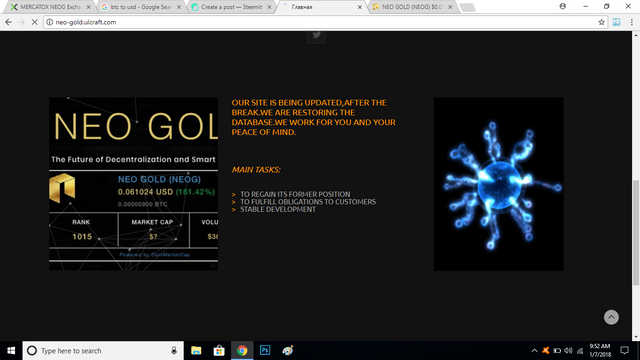The width and height of the screenshot is (640, 360).
Task: Click the MARKET CAP cell
Action: (153, 229)
